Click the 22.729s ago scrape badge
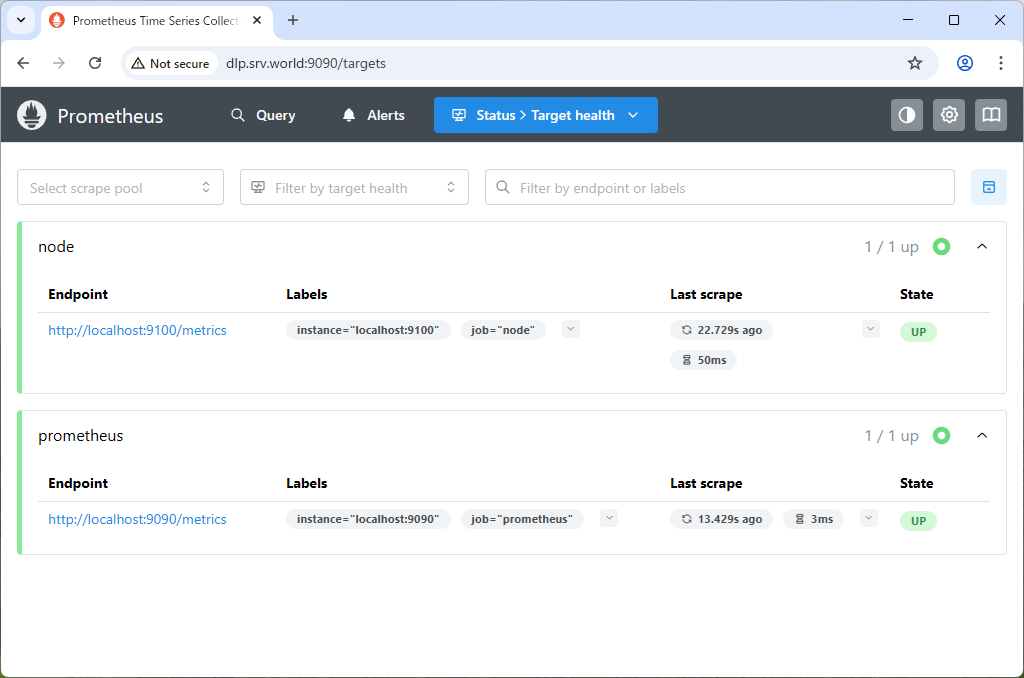 pyautogui.click(x=721, y=331)
